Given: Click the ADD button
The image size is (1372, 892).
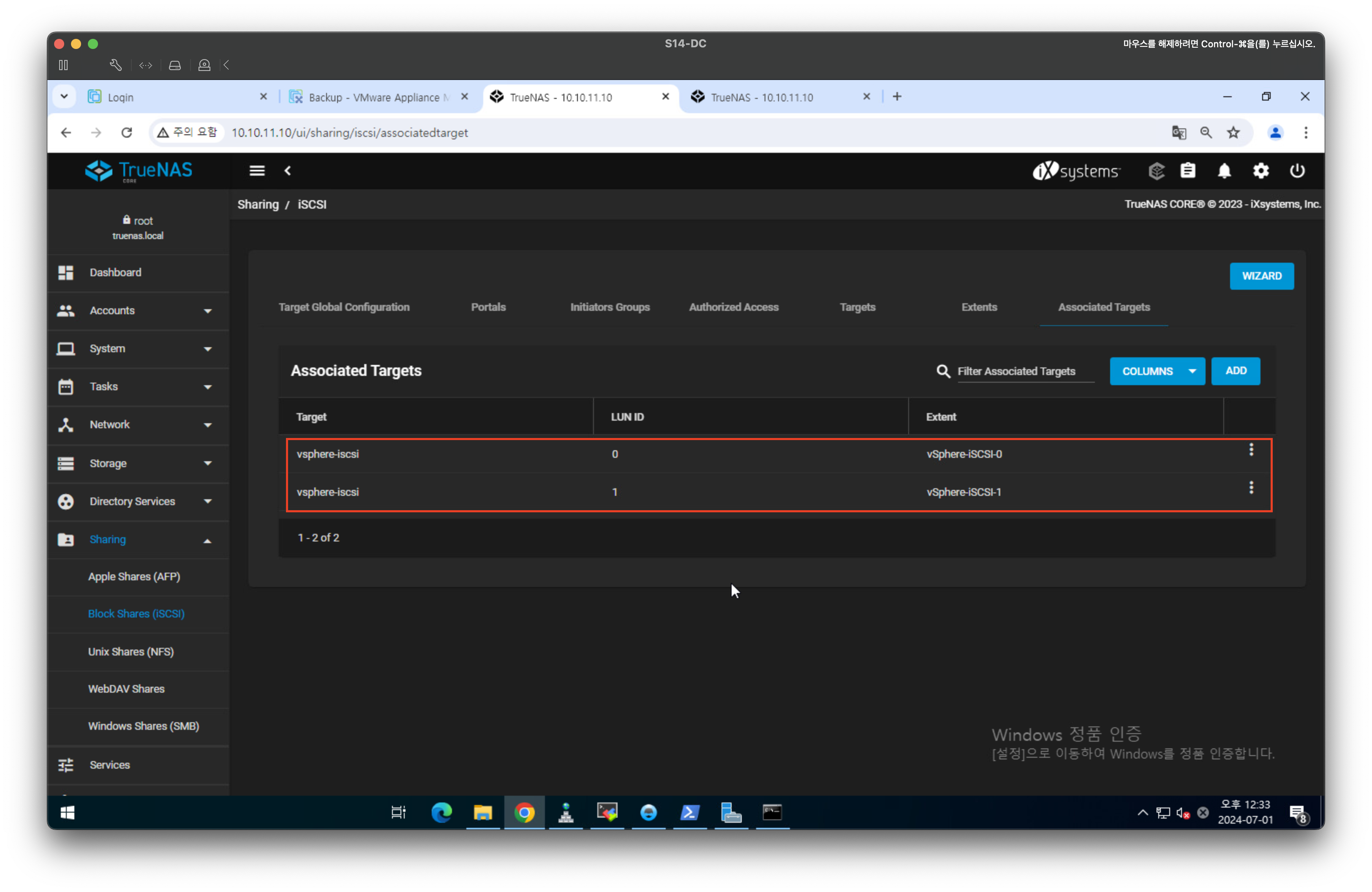Looking at the screenshot, I should tap(1236, 371).
